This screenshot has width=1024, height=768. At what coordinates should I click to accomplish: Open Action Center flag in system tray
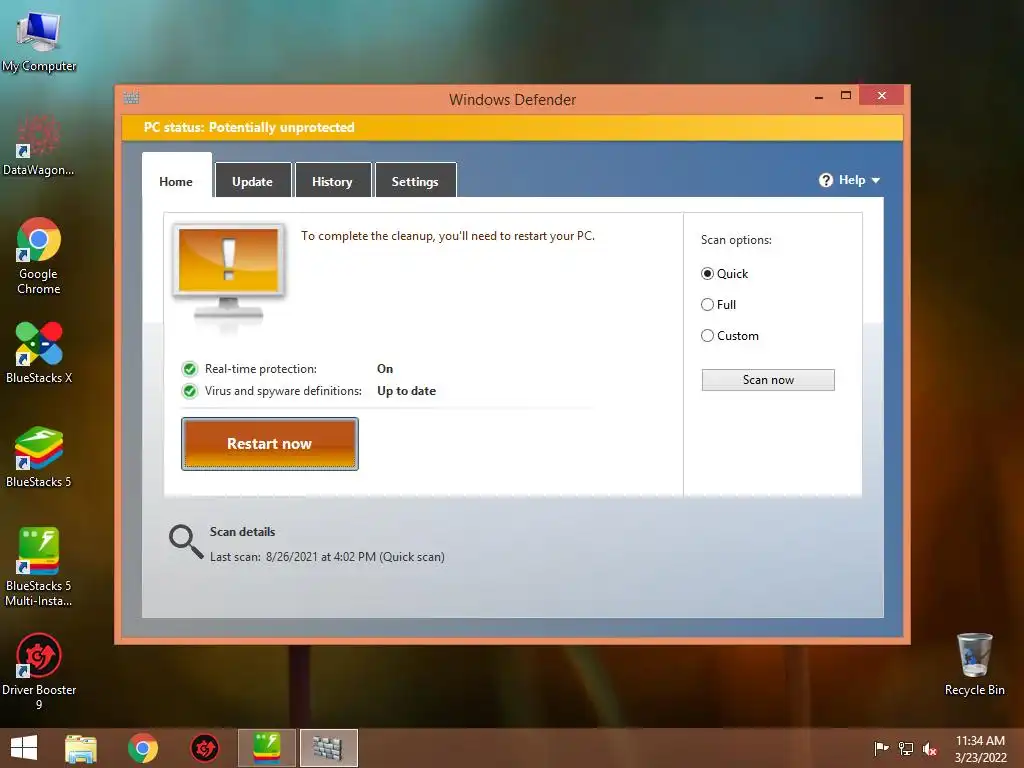click(881, 748)
